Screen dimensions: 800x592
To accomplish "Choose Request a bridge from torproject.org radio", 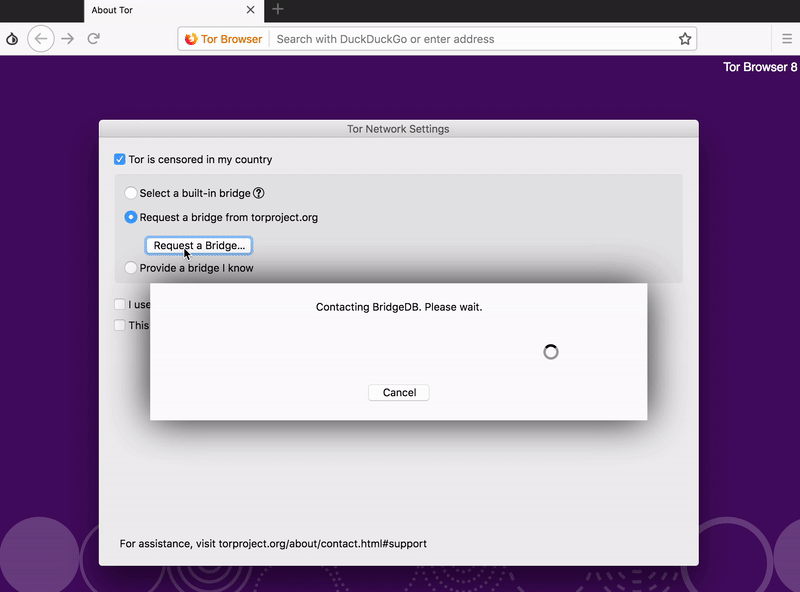I will point(131,217).
